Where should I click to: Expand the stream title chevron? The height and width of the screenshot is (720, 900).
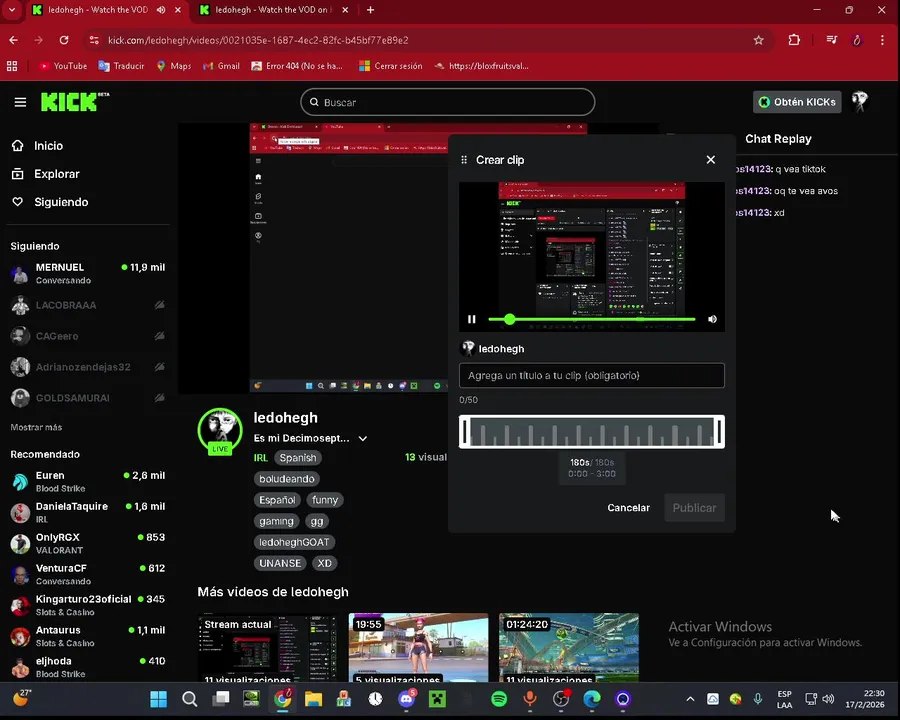[x=363, y=439]
